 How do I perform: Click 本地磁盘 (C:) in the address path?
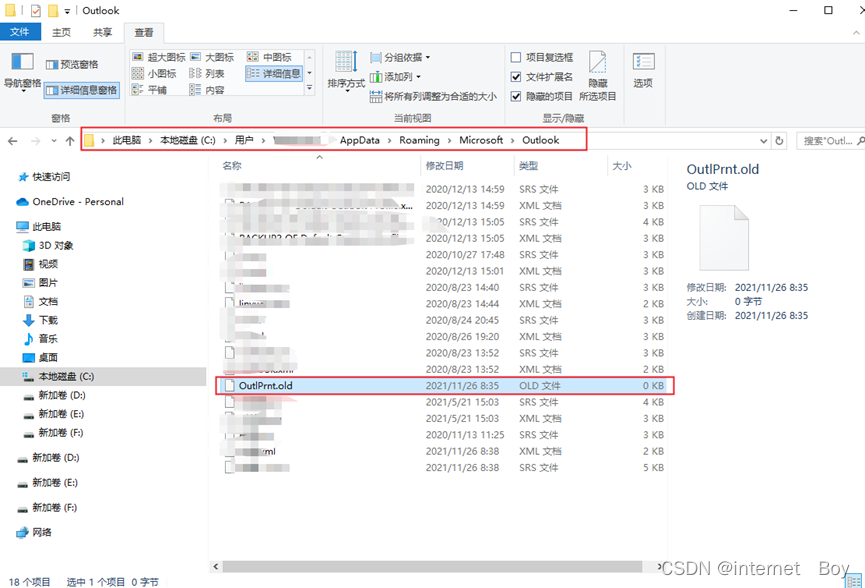coord(188,140)
